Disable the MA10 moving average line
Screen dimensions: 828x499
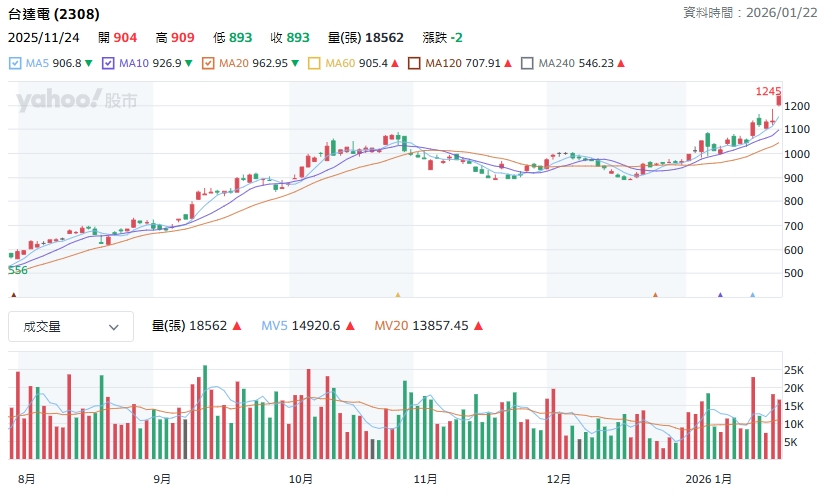tap(108, 63)
